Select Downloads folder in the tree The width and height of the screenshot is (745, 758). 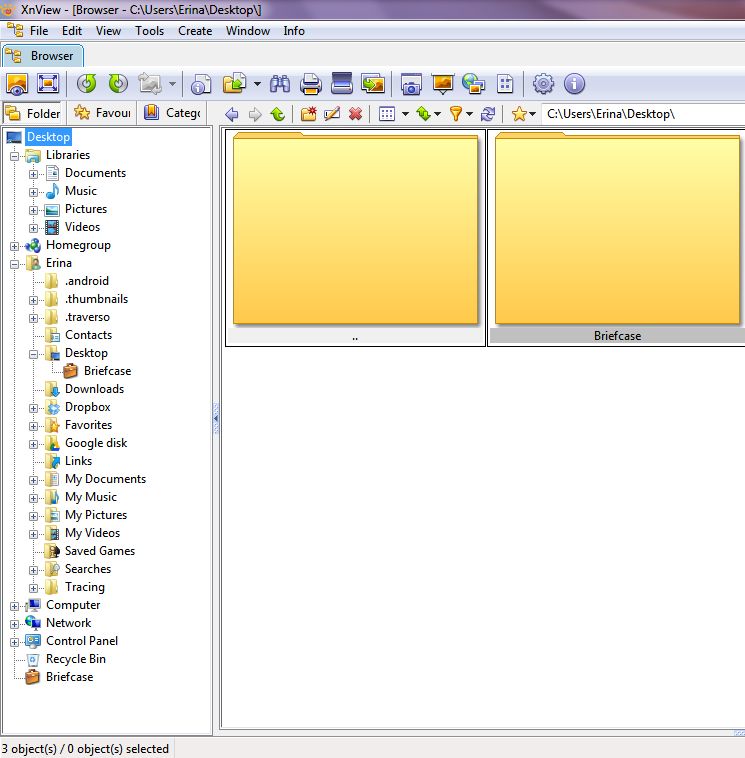pyautogui.click(x=94, y=389)
